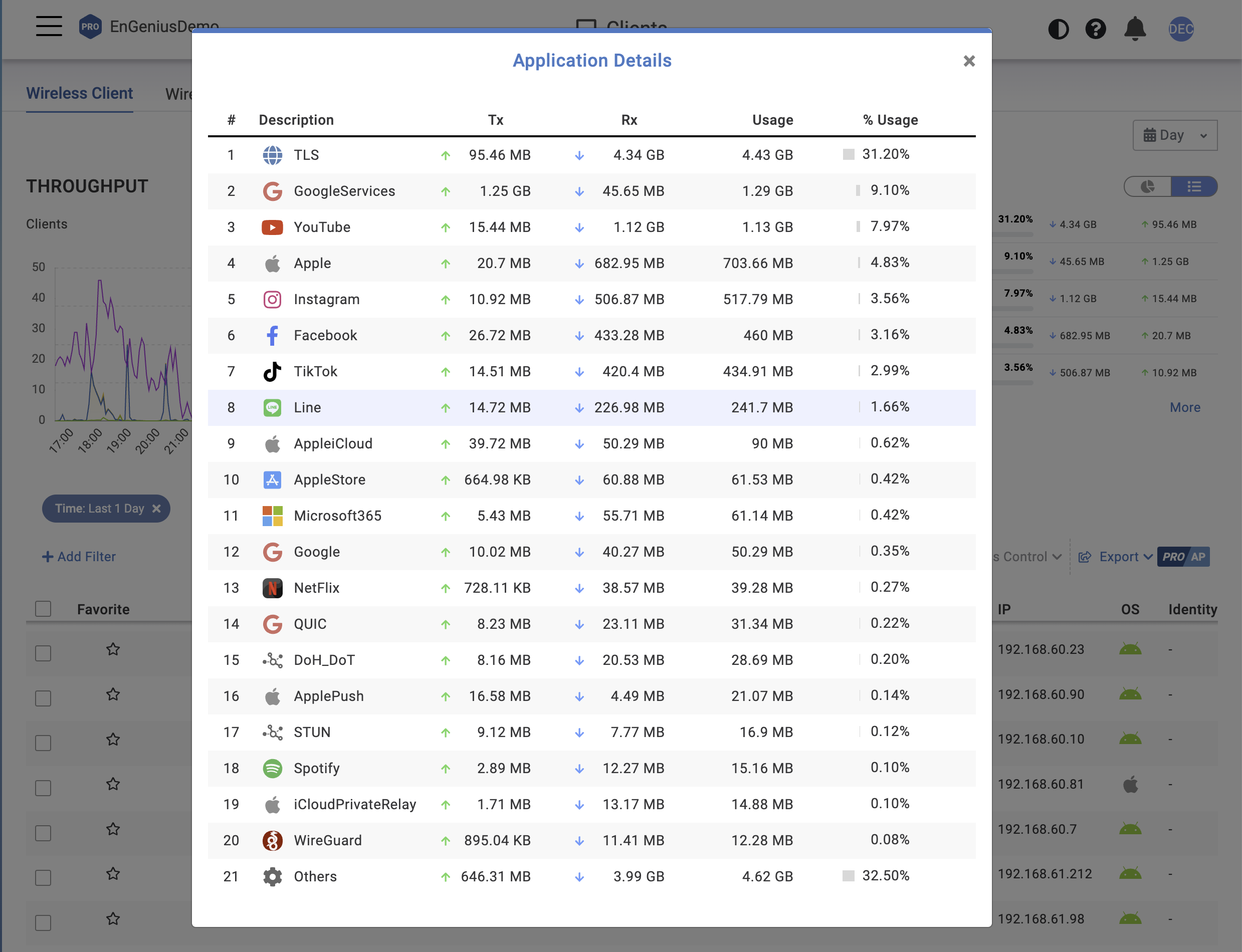The height and width of the screenshot is (952, 1242).
Task: Check the box for client 192.168.60.81
Action: pyautogui.click(x=43, y=788)
